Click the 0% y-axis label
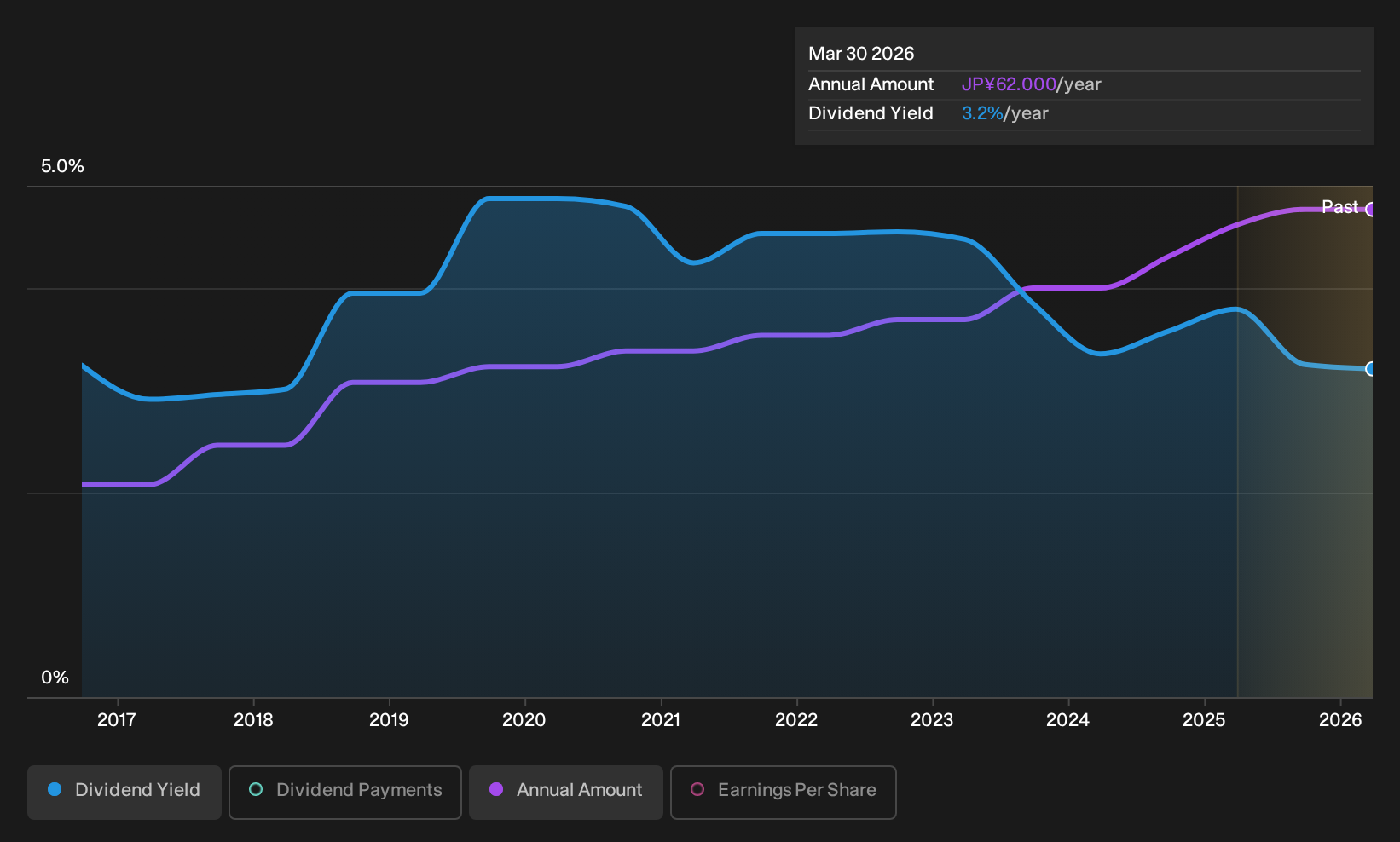 tap(55, 678)
